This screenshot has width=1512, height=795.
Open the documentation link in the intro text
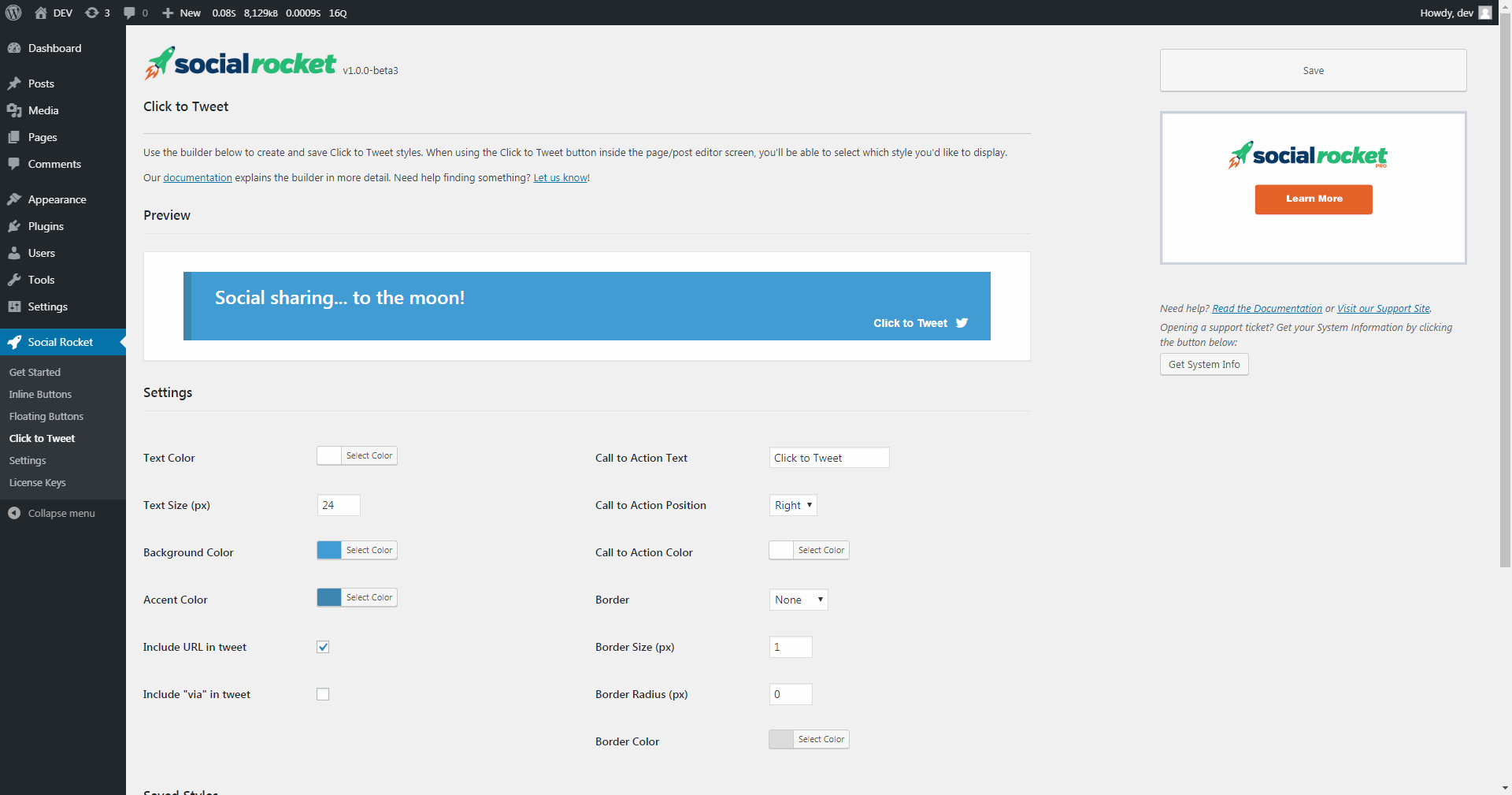point(198,177)
